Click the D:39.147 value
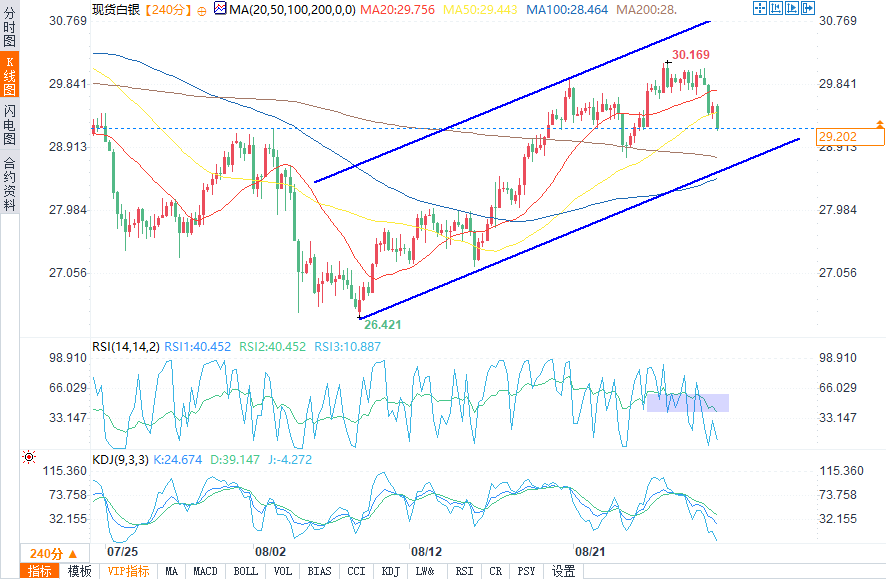 pos(235,459)
